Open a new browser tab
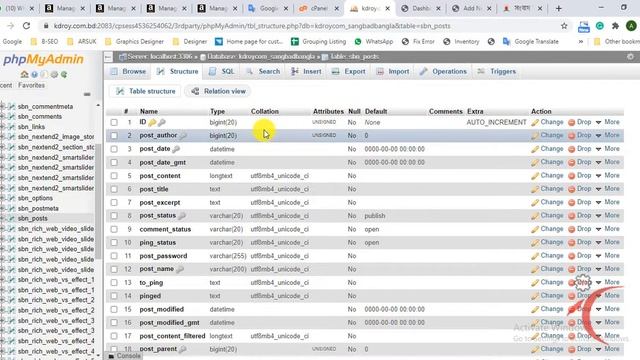The width and height of the screenshot is (640, 360). (558, 8)
